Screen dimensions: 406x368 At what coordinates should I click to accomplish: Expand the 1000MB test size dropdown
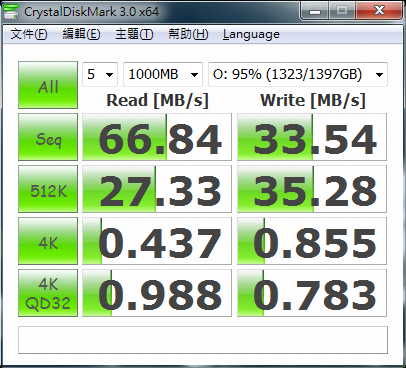coord(163,74)
